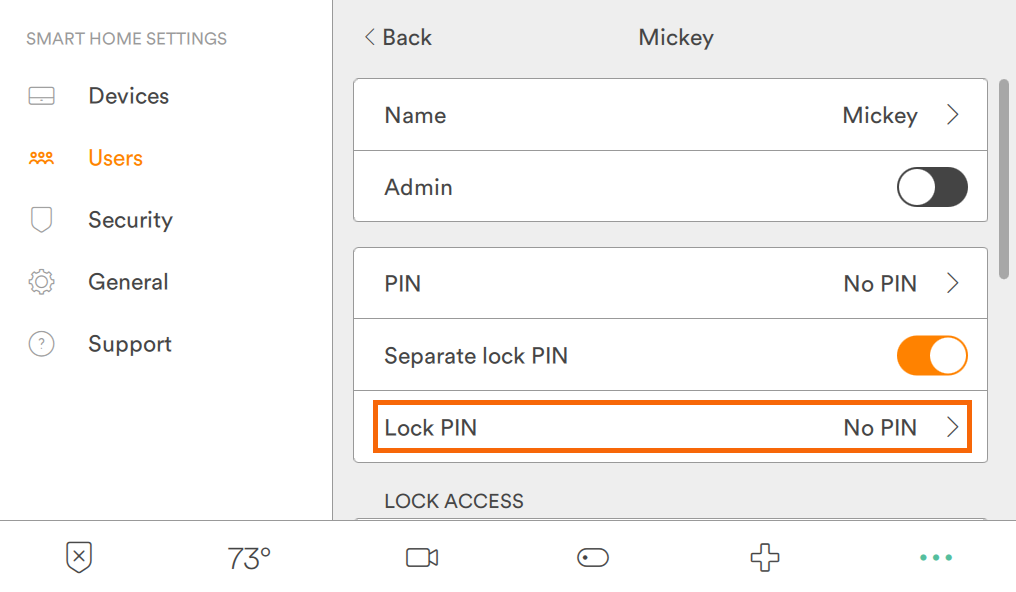Click the General gear icon in sidebar

click(x=41, y=282)
